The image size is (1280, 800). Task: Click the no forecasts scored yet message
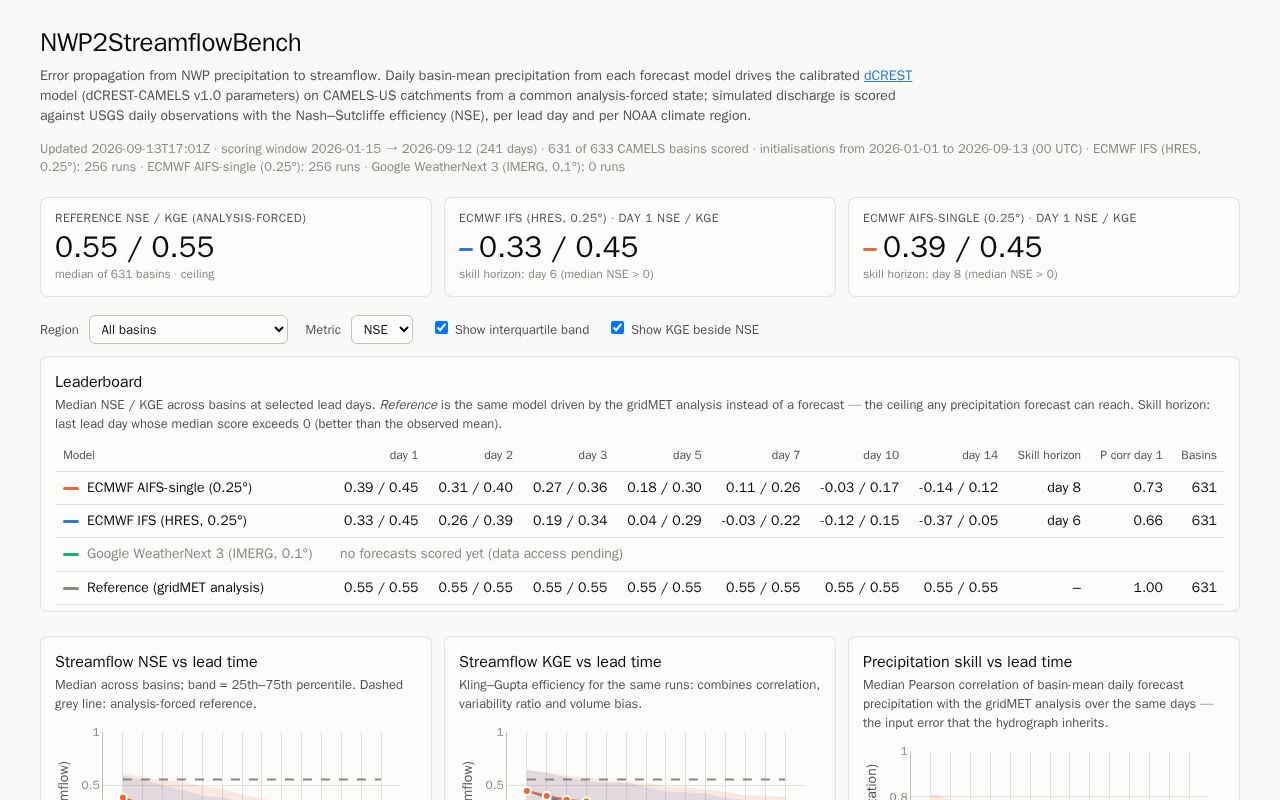[481, 554]
